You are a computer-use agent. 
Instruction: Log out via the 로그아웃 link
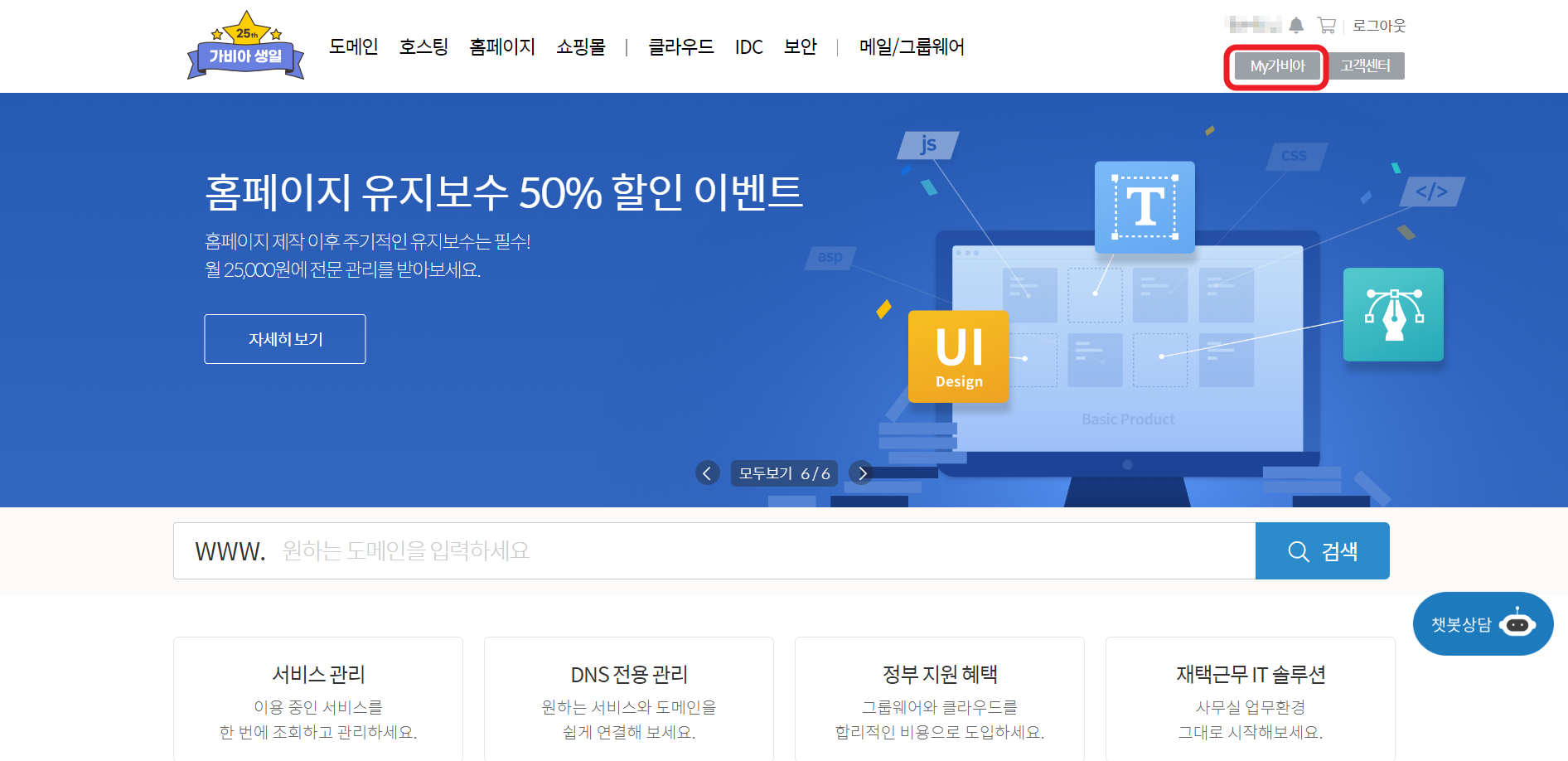[x=1379, y=25]
